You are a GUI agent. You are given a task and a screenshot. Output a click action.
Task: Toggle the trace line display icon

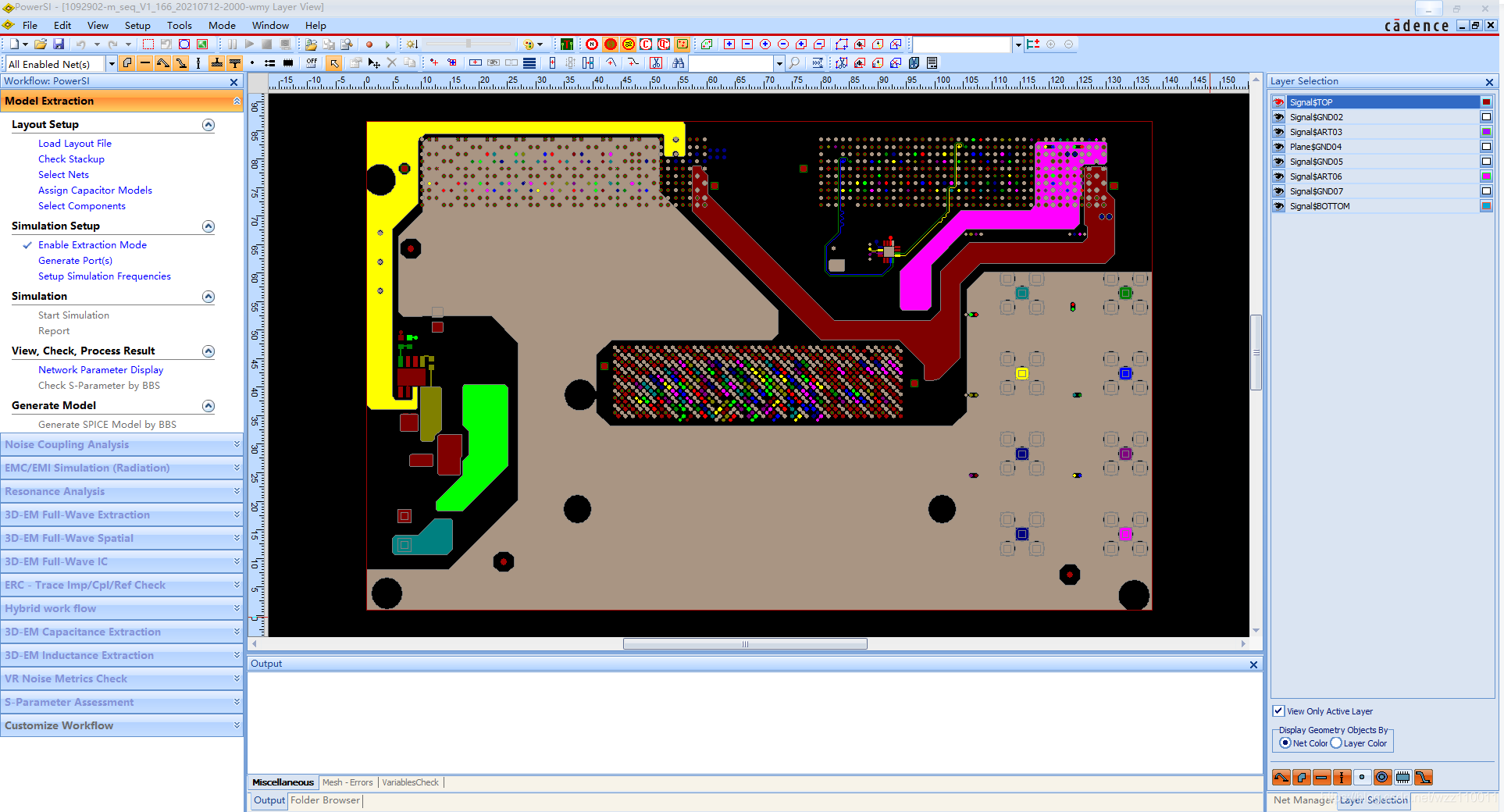(x=145, y=63)
